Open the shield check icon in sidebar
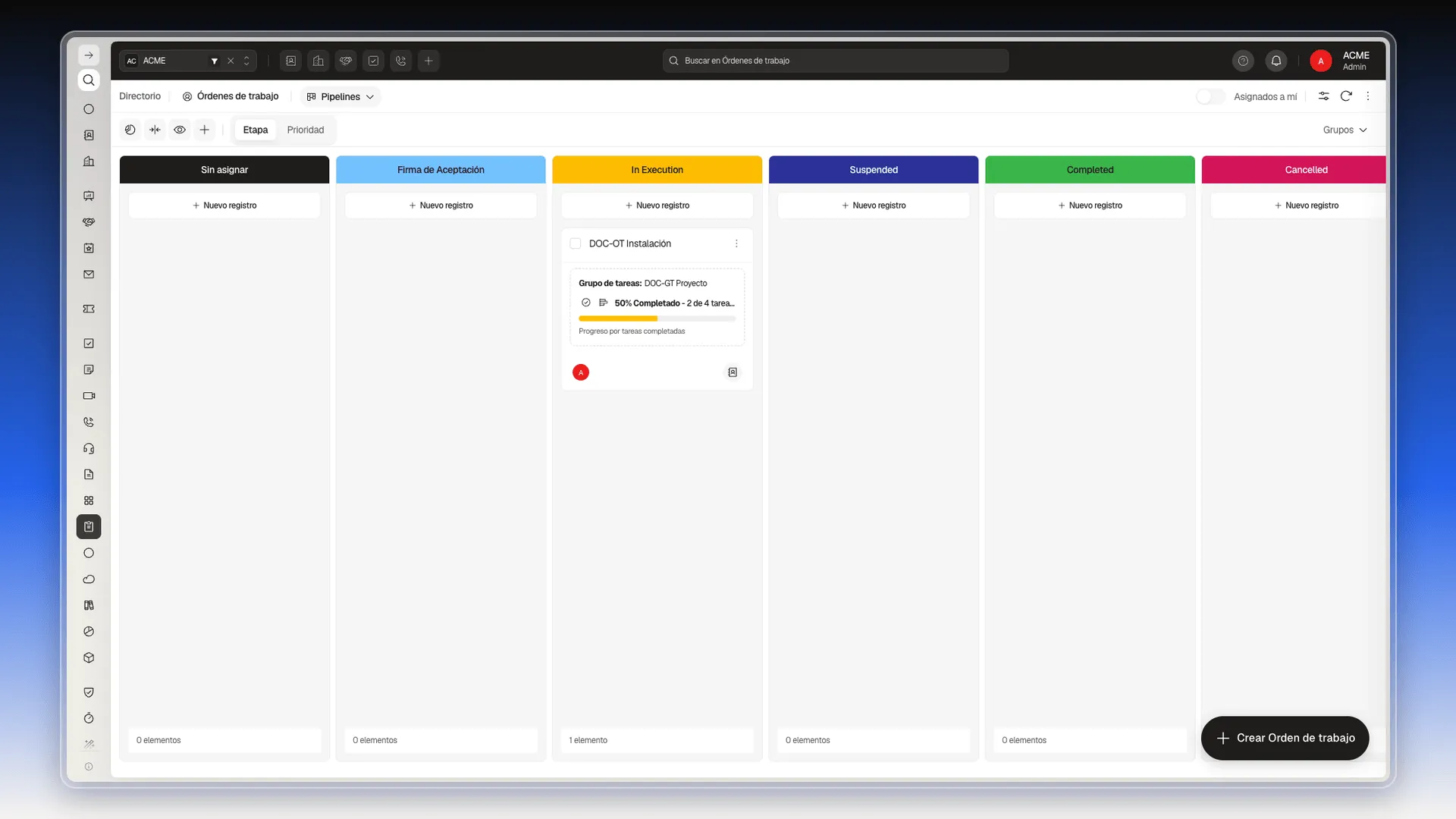The width and height of the screenshot is (1456, 819). [89, 692]
